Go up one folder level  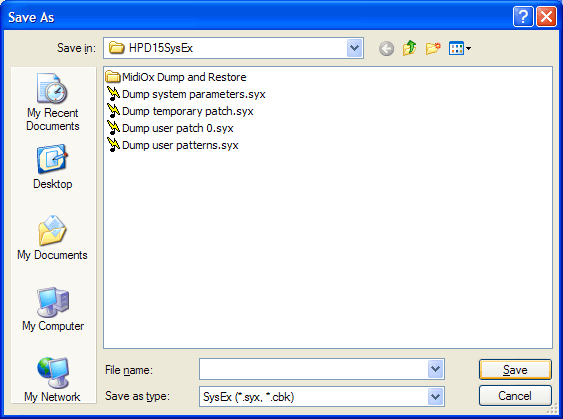[410, 48]
